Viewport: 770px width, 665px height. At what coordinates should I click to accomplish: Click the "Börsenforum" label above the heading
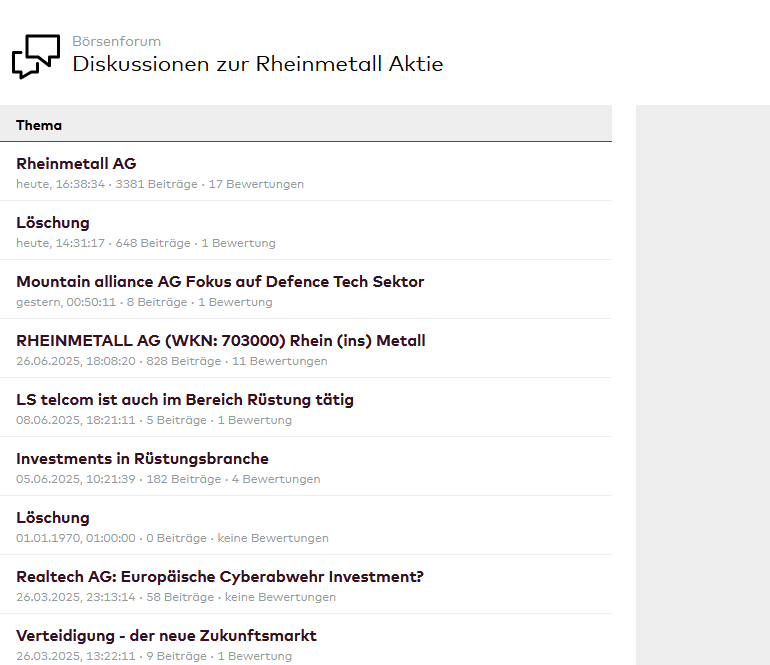116,42
